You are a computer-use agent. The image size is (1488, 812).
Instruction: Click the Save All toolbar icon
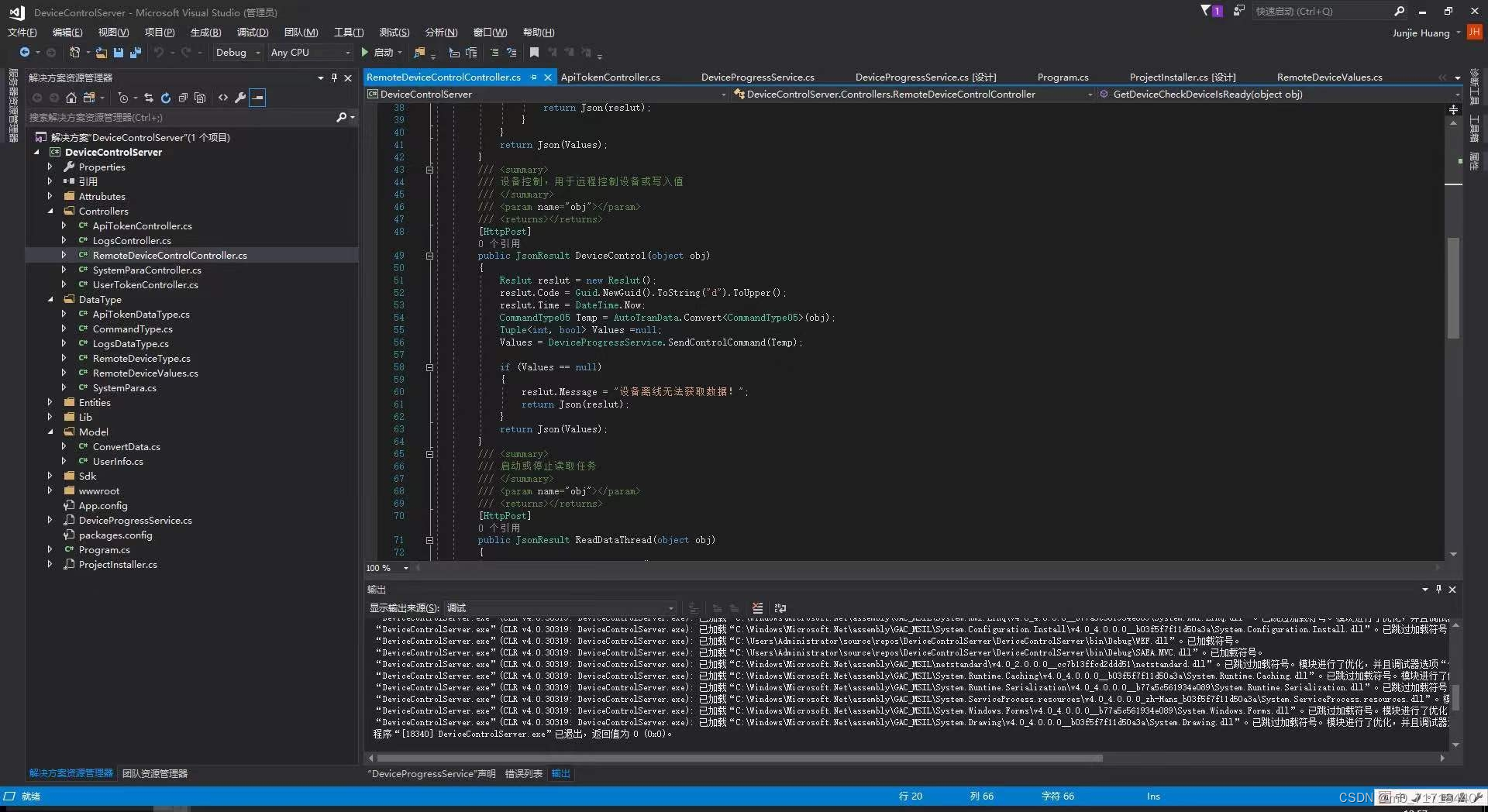pyautogui.click(x=136, y=53)
